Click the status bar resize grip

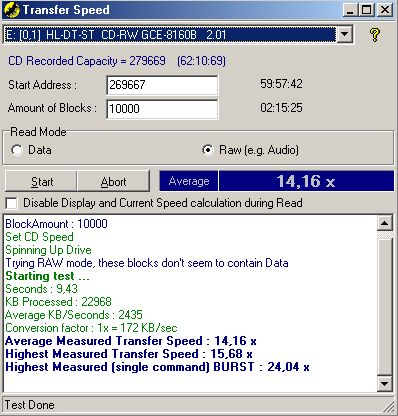(x=388, y=407)
